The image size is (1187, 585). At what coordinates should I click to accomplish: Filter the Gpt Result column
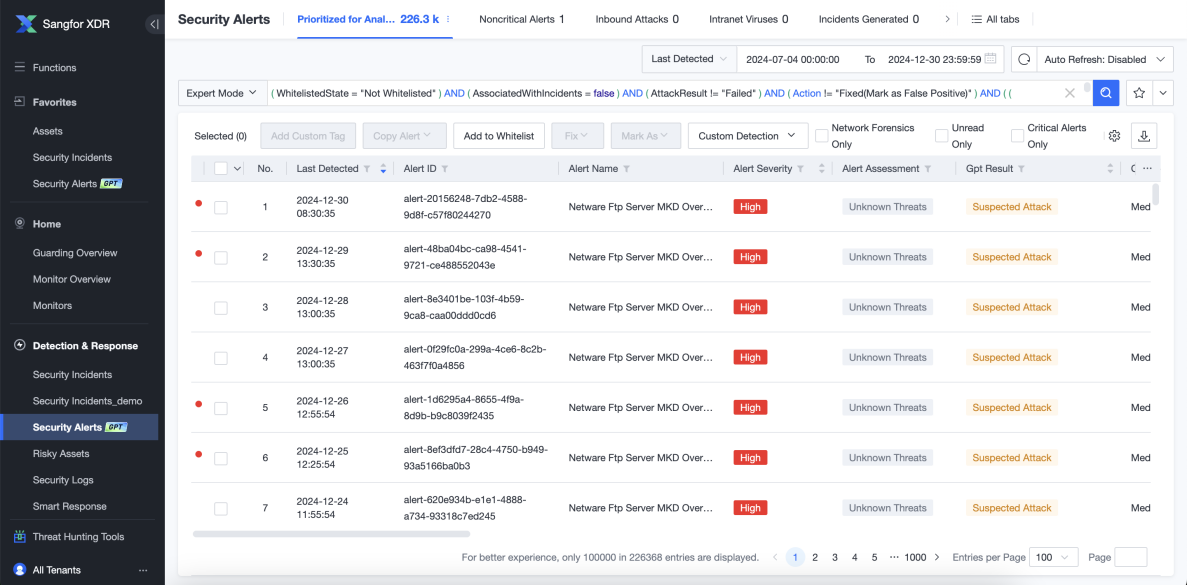pos(1021,169)
